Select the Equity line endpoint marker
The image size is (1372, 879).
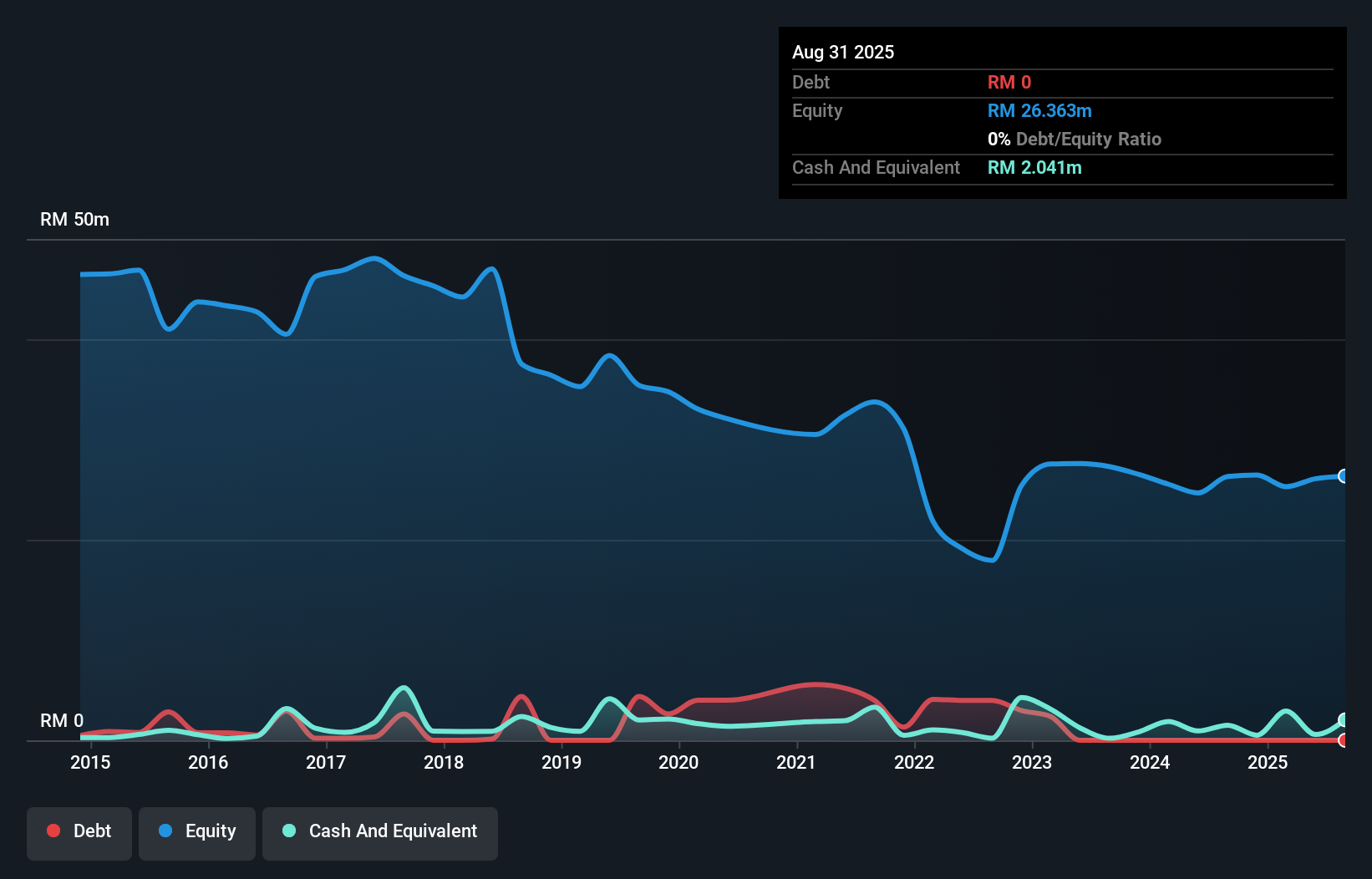[x=1342, y=476]
